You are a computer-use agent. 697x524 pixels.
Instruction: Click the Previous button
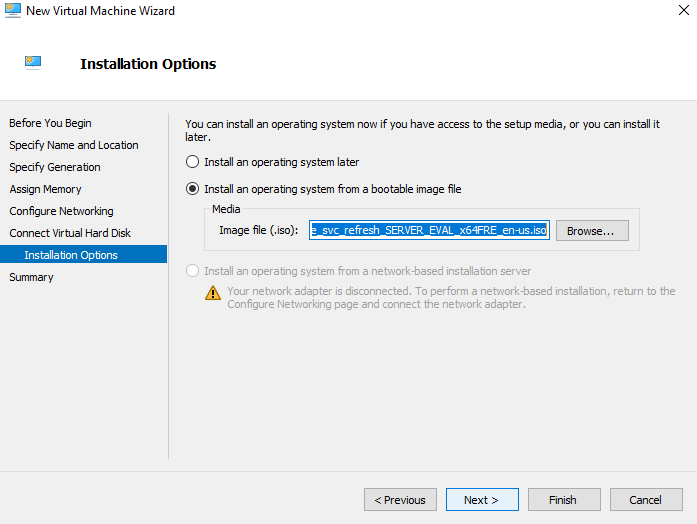click(x=400, y=500)
